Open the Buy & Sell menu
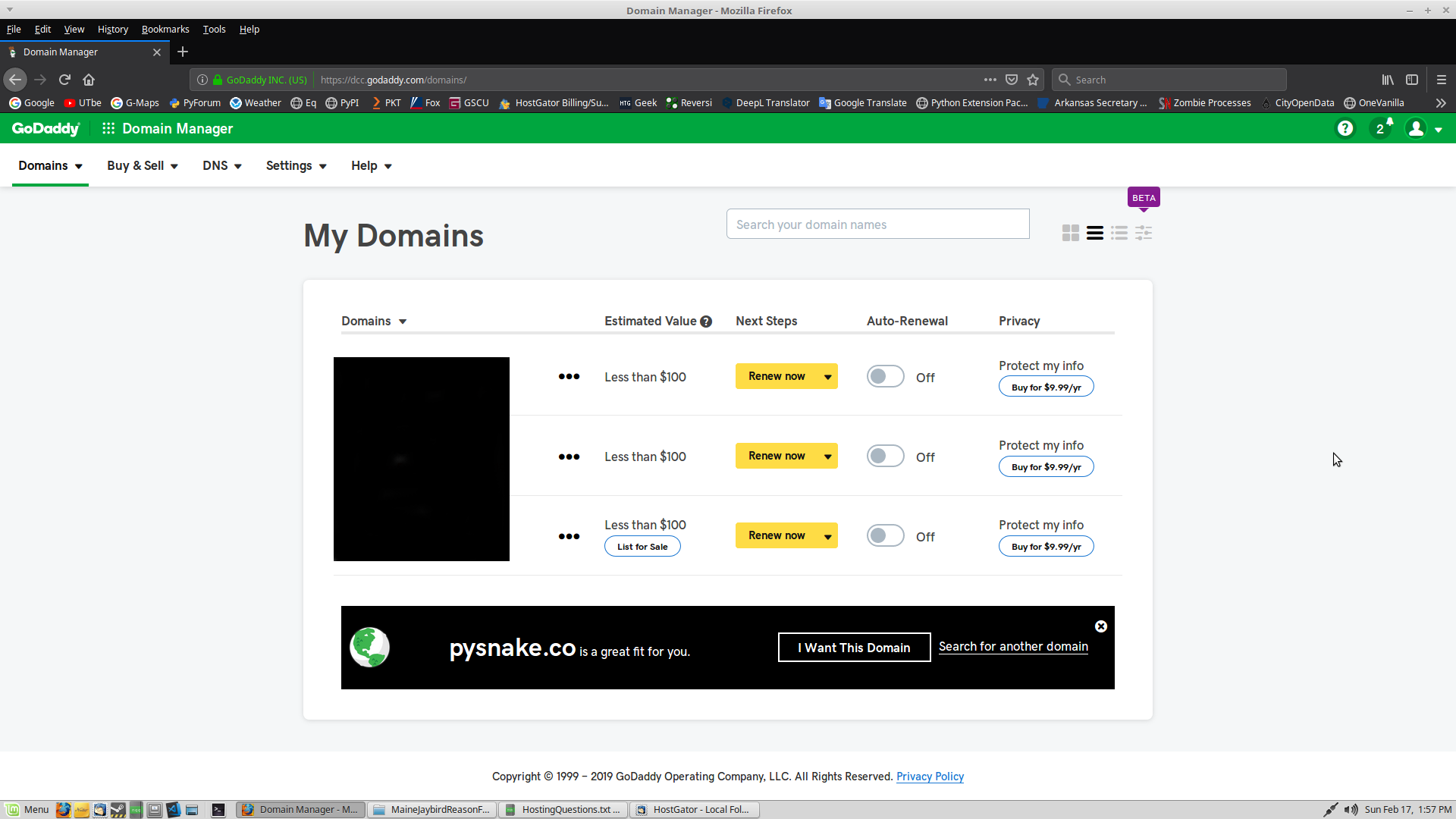The height and width of the screenshot is (819, 1456). point(142,166)
